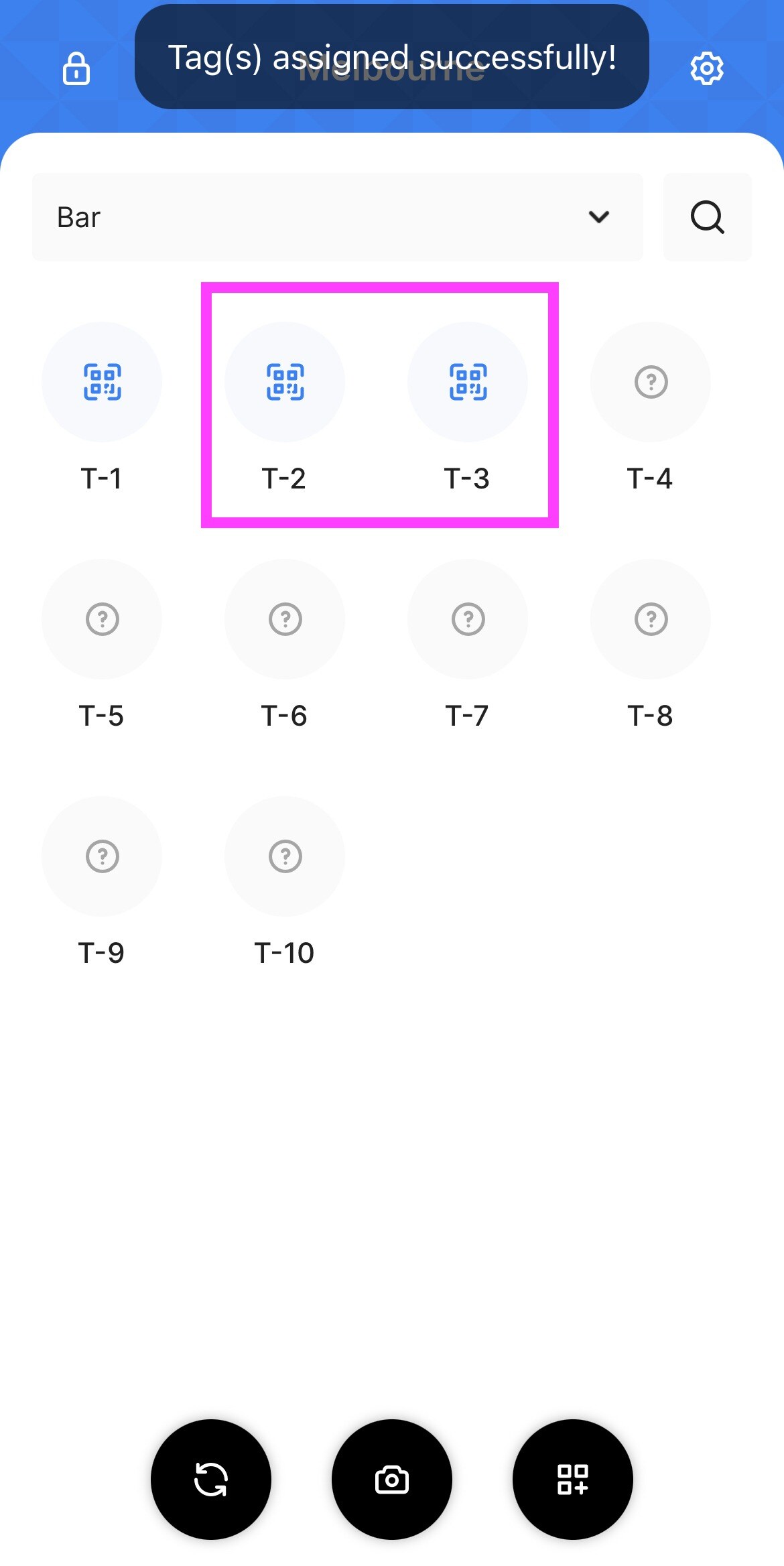Select T-2 QR tag icon

click(x=285, y=382)
